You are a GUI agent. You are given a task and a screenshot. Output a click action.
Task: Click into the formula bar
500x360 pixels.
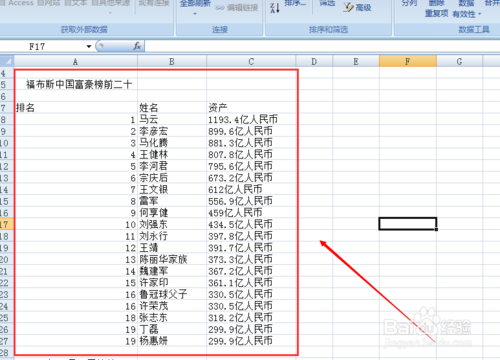pyautogui.click(x=322, y=46)
